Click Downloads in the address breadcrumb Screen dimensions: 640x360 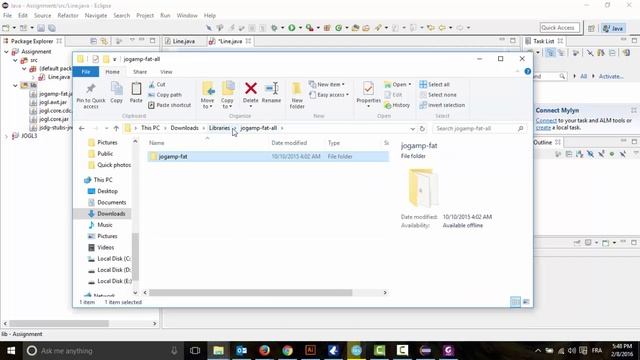(x=184, y=128)
